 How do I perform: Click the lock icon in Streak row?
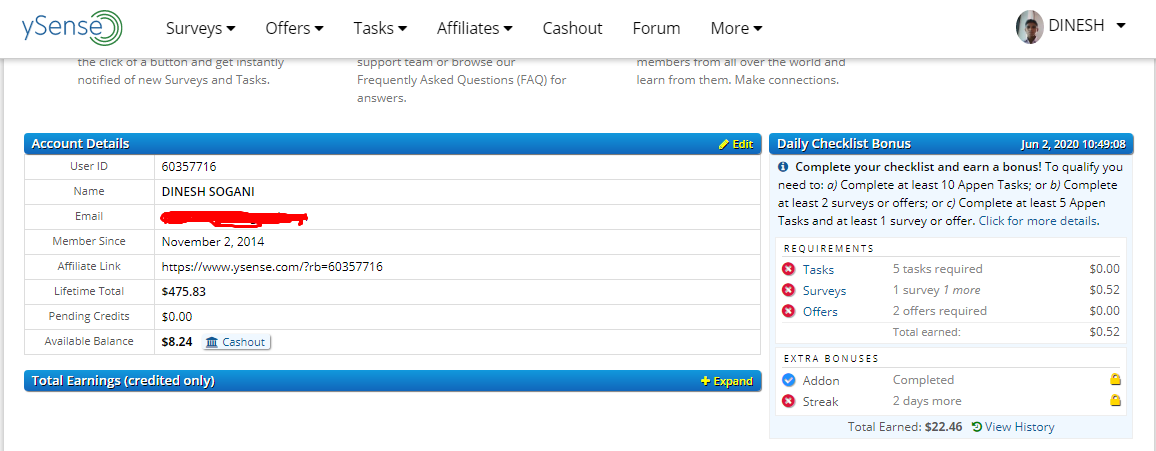point(1115,401)
